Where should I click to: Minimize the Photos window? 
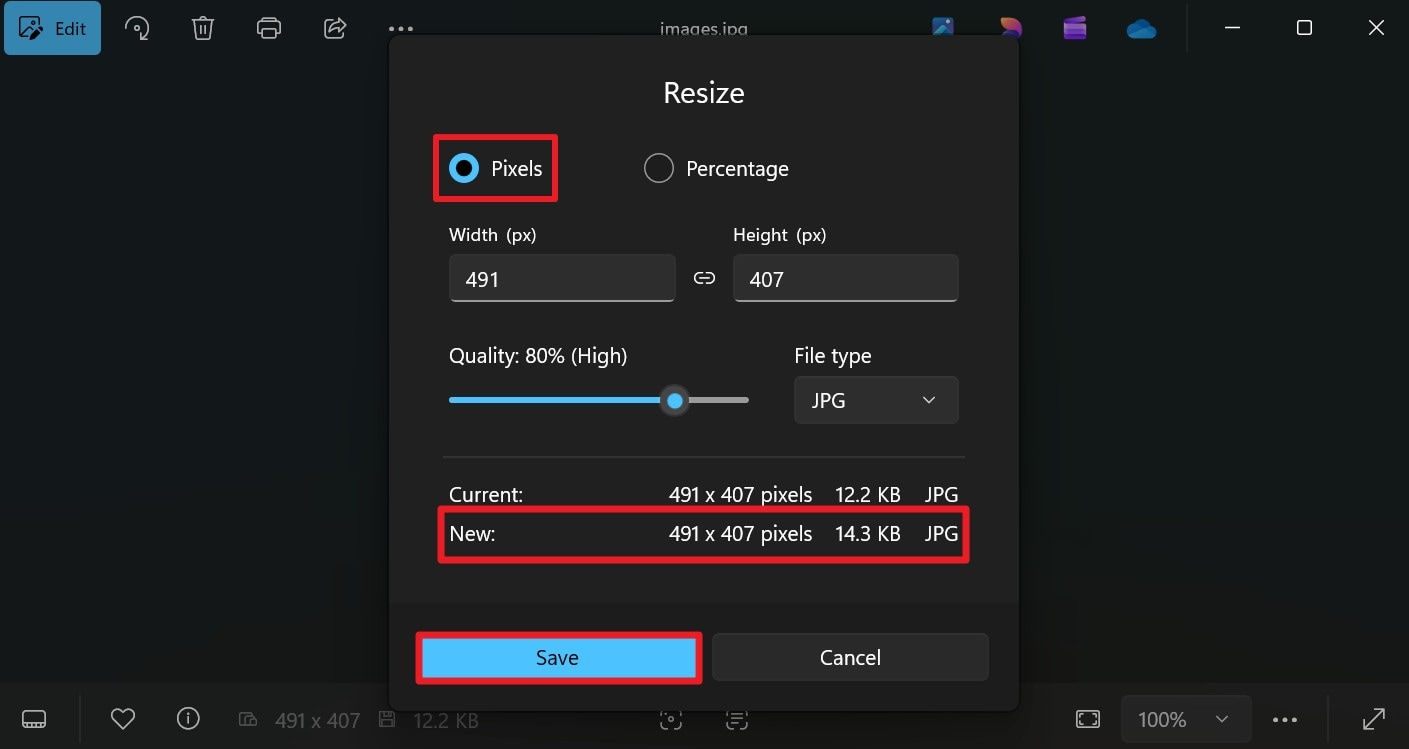tap(1233, 28)
